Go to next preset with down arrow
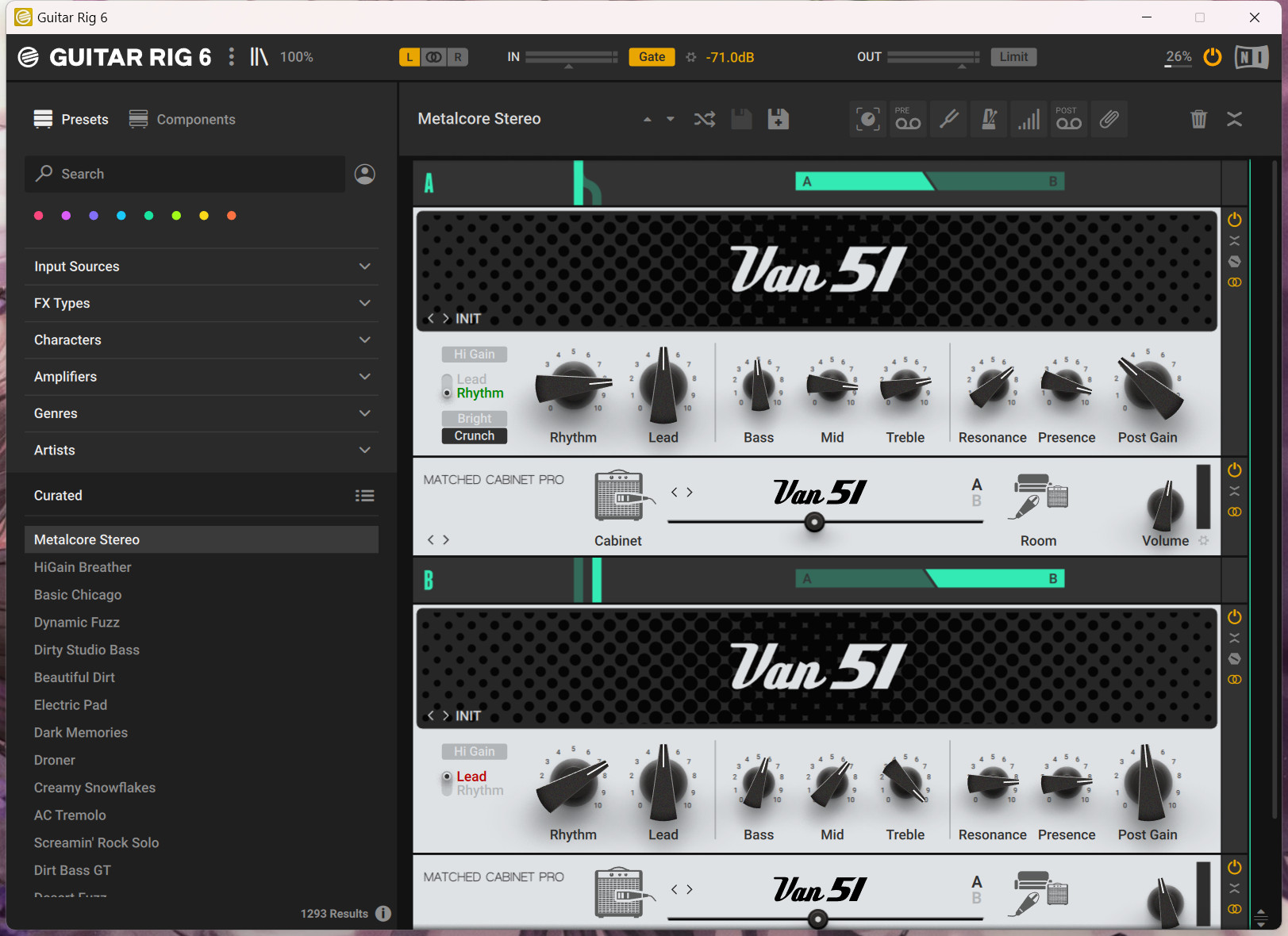Screen dimensions: 1288x936 click(x=671, y=119)
